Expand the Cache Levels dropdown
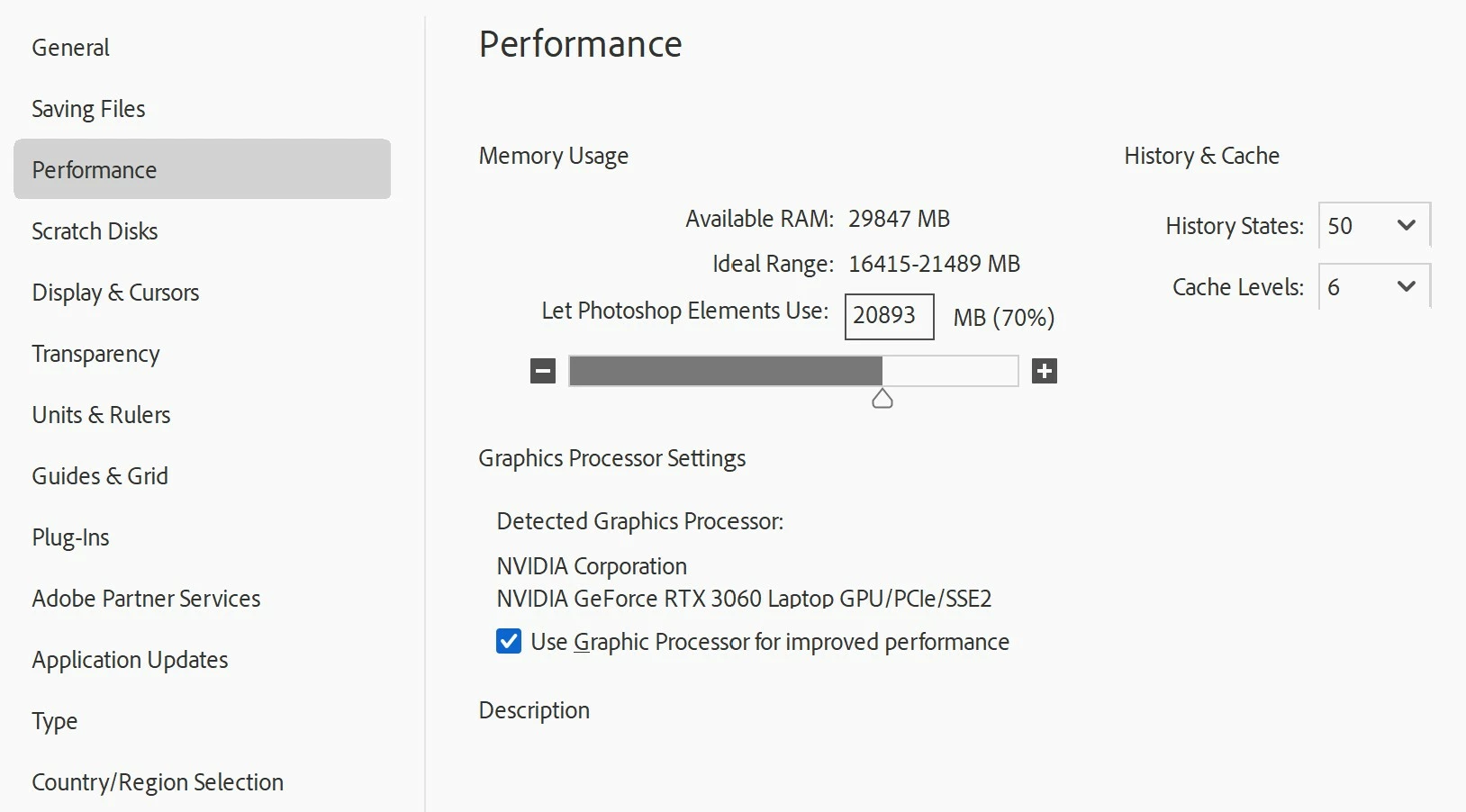 pyautogui.click(x=1374, y=287)
